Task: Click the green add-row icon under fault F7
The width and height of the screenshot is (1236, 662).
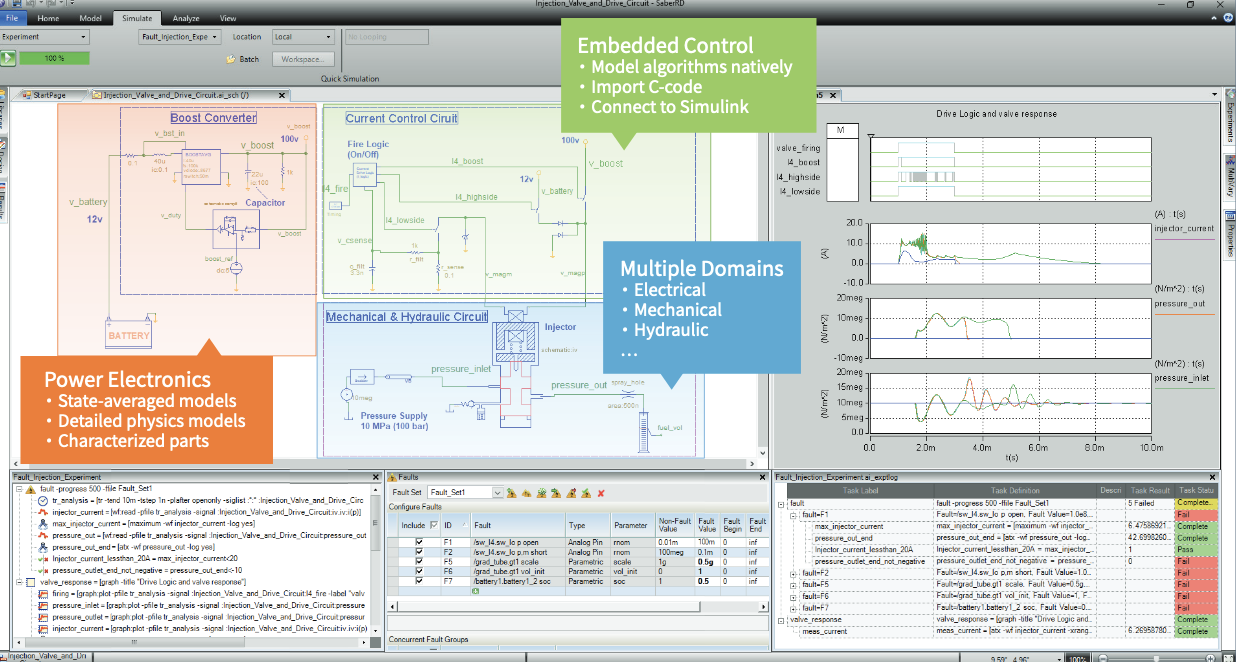Action: point(475,591)
